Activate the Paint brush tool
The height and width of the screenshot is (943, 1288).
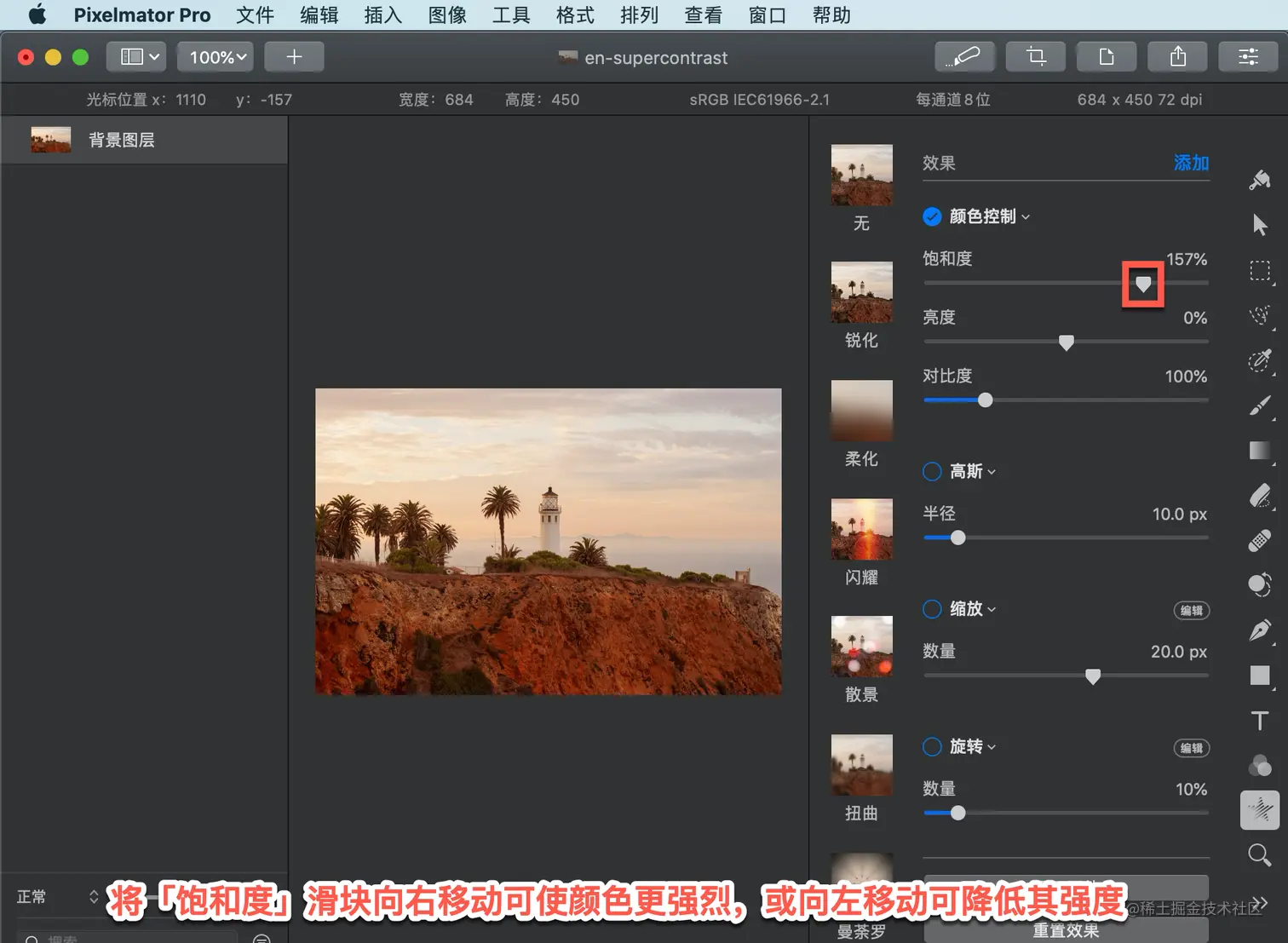click(x=1260, y=405)
